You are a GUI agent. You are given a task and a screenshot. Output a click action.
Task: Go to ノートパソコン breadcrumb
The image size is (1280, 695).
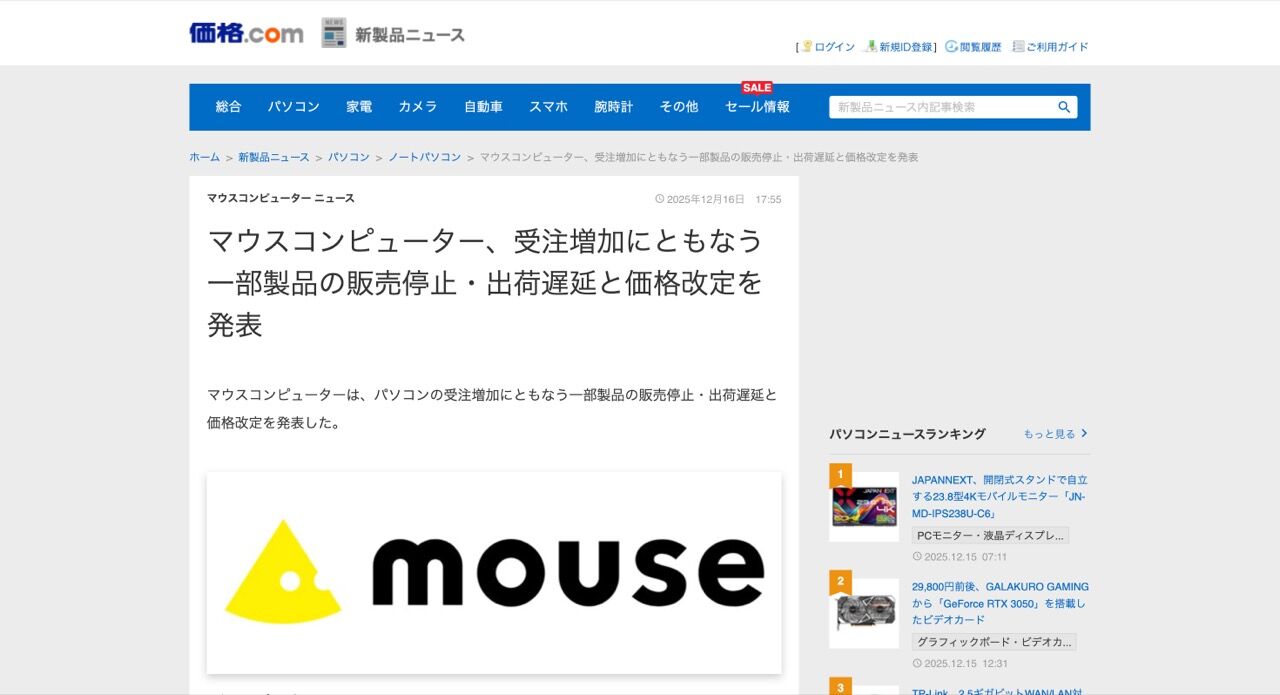[425, 158]
